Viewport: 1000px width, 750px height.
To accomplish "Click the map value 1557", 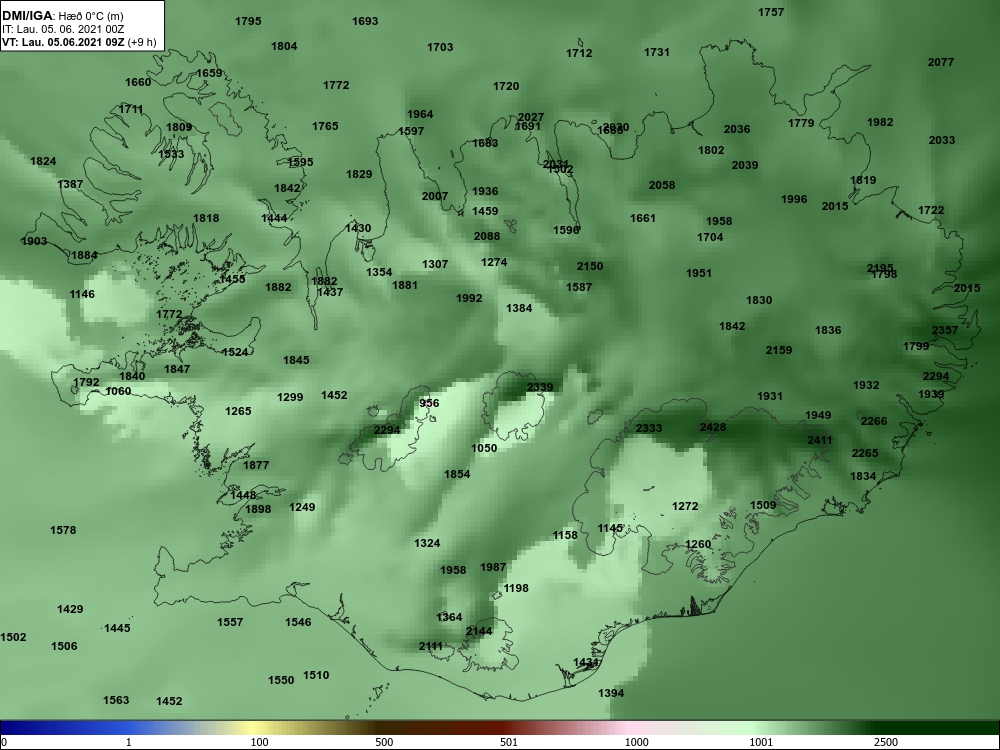I will pos(230,622).
